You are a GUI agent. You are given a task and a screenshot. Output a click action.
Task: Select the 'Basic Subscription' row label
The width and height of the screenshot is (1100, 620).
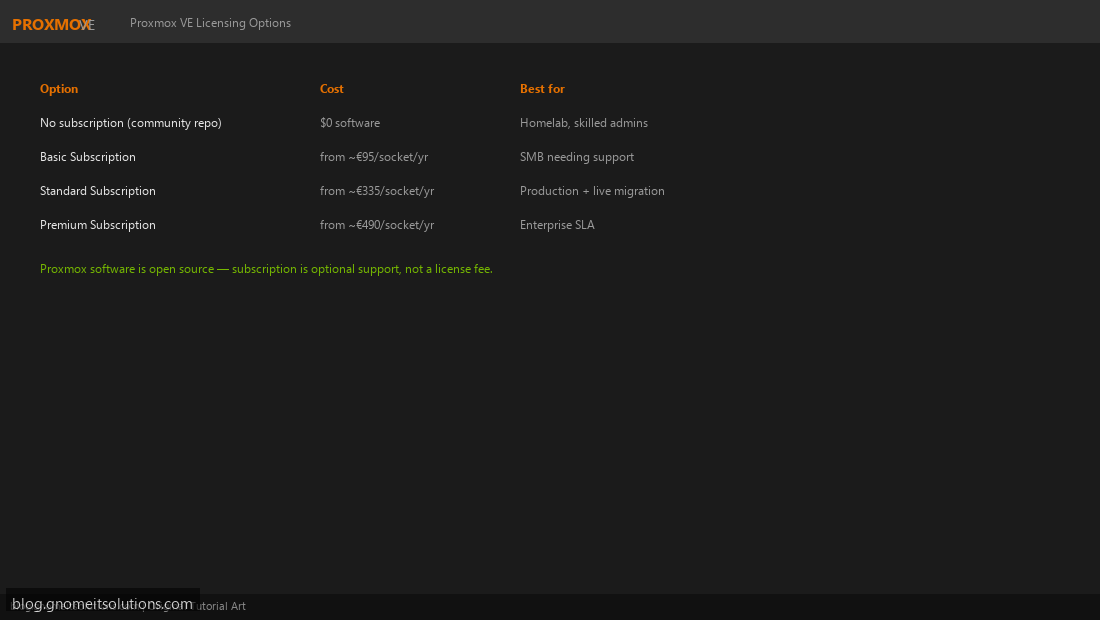point(88,157)
